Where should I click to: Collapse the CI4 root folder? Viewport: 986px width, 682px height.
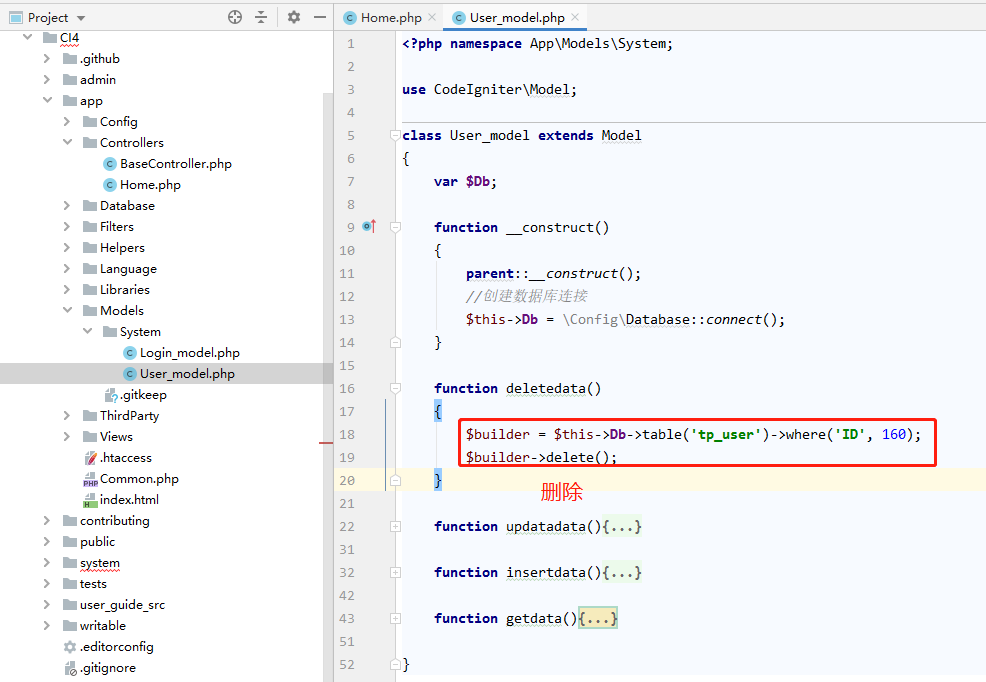coord(28,37)
